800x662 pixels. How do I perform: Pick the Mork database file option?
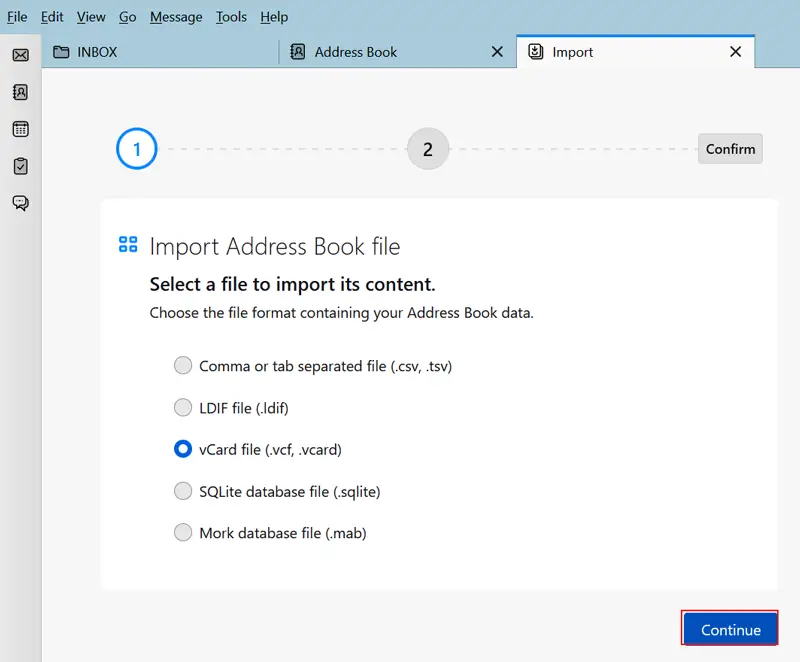183,533
